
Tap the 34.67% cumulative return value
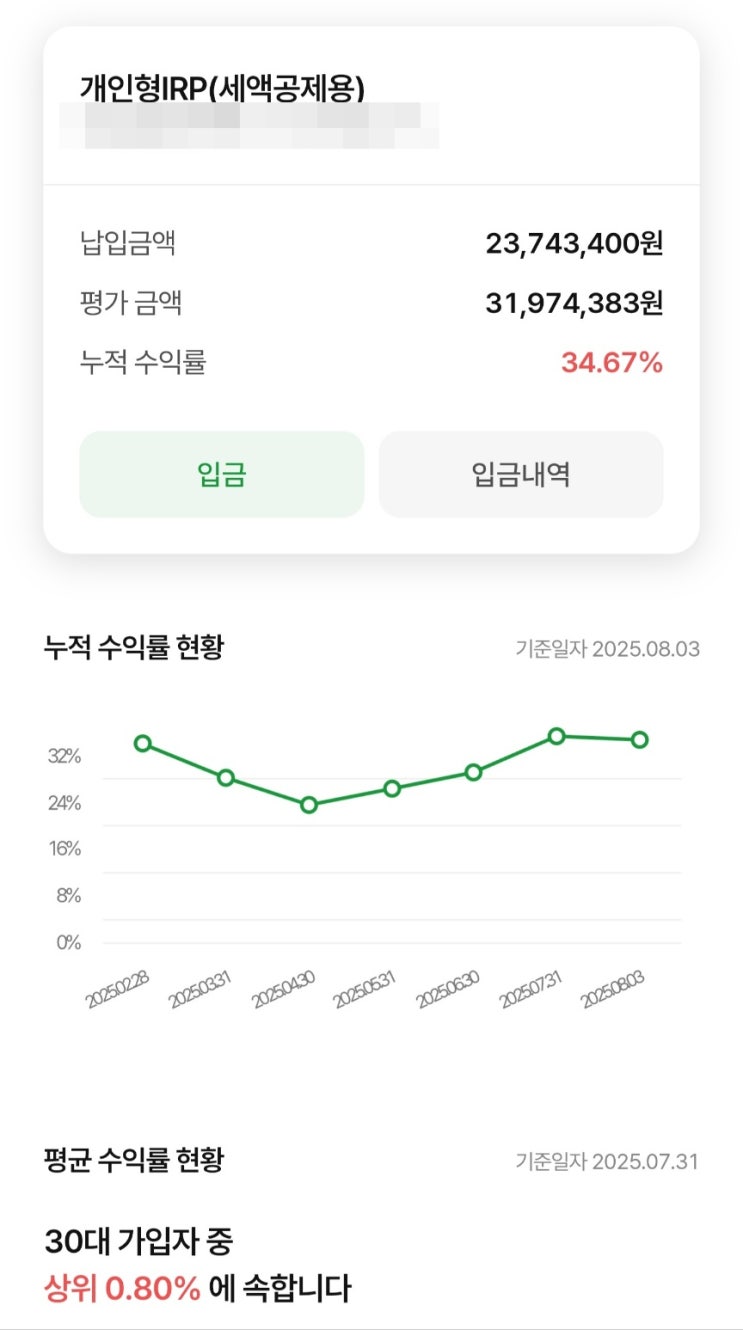click(x=612, y=362)
